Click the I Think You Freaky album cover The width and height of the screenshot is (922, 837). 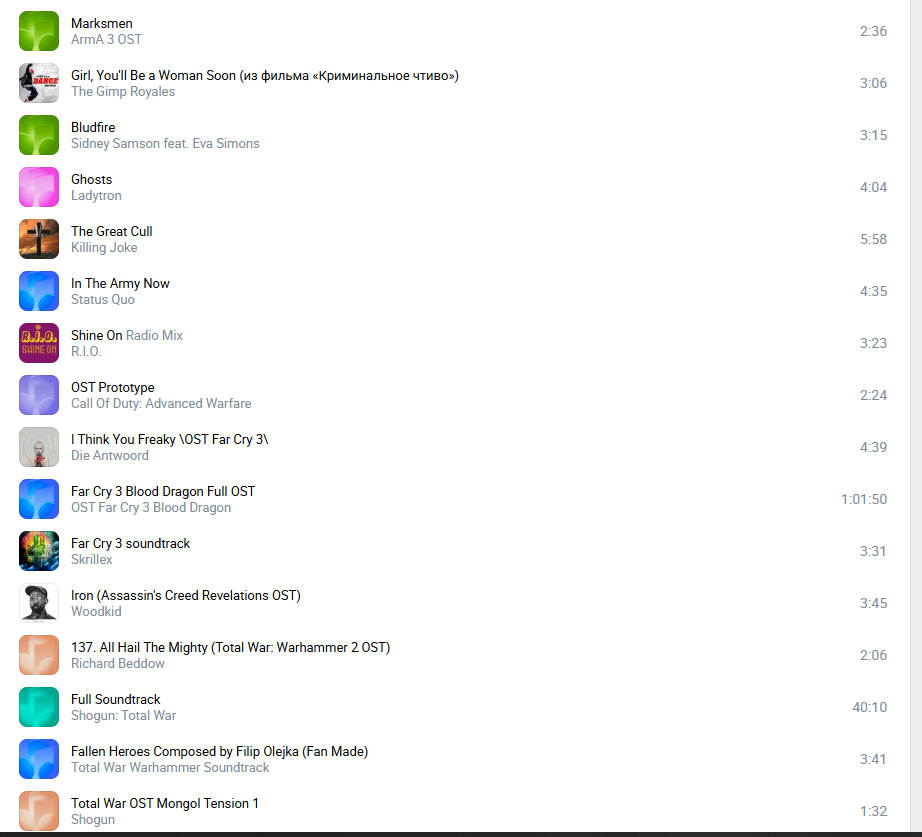tap(39, 447)
